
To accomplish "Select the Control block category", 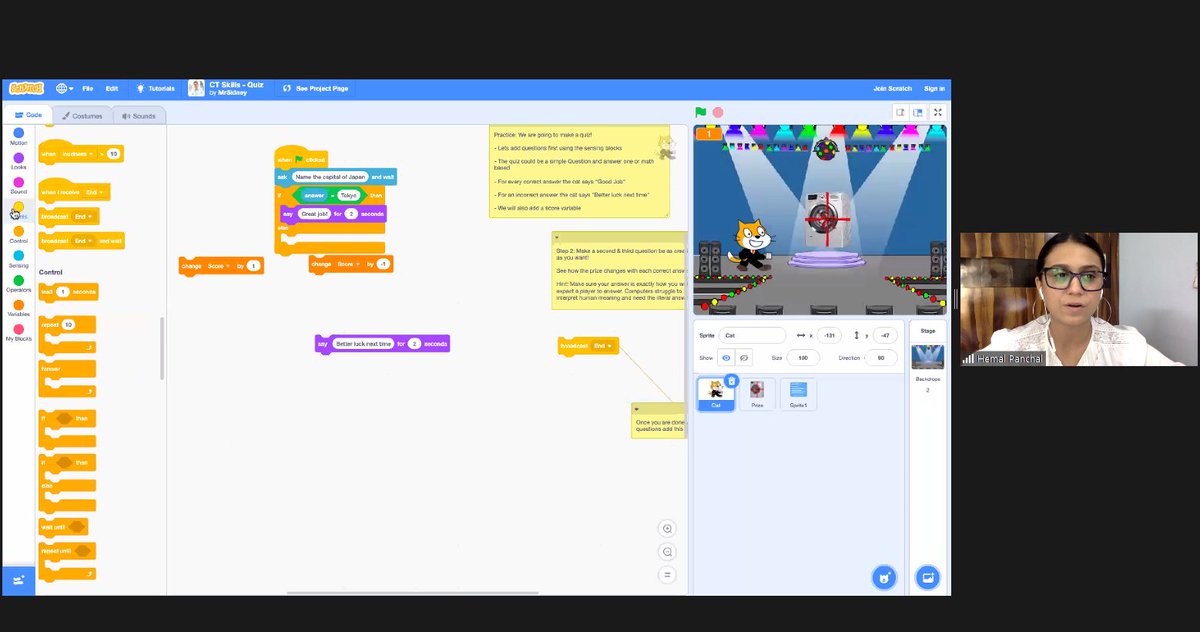I will point(18,235).
